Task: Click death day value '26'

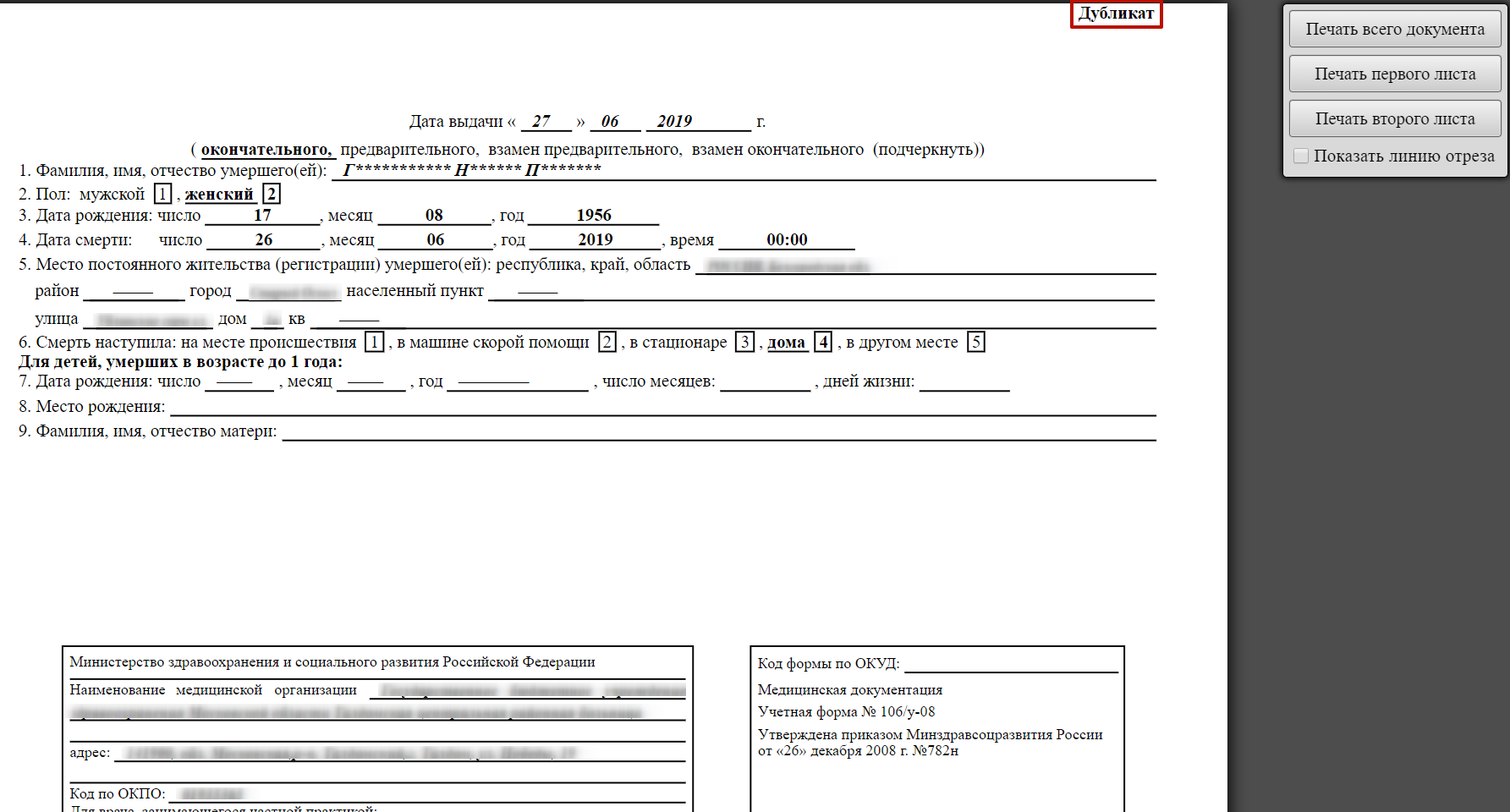Action: coord(264,239)
